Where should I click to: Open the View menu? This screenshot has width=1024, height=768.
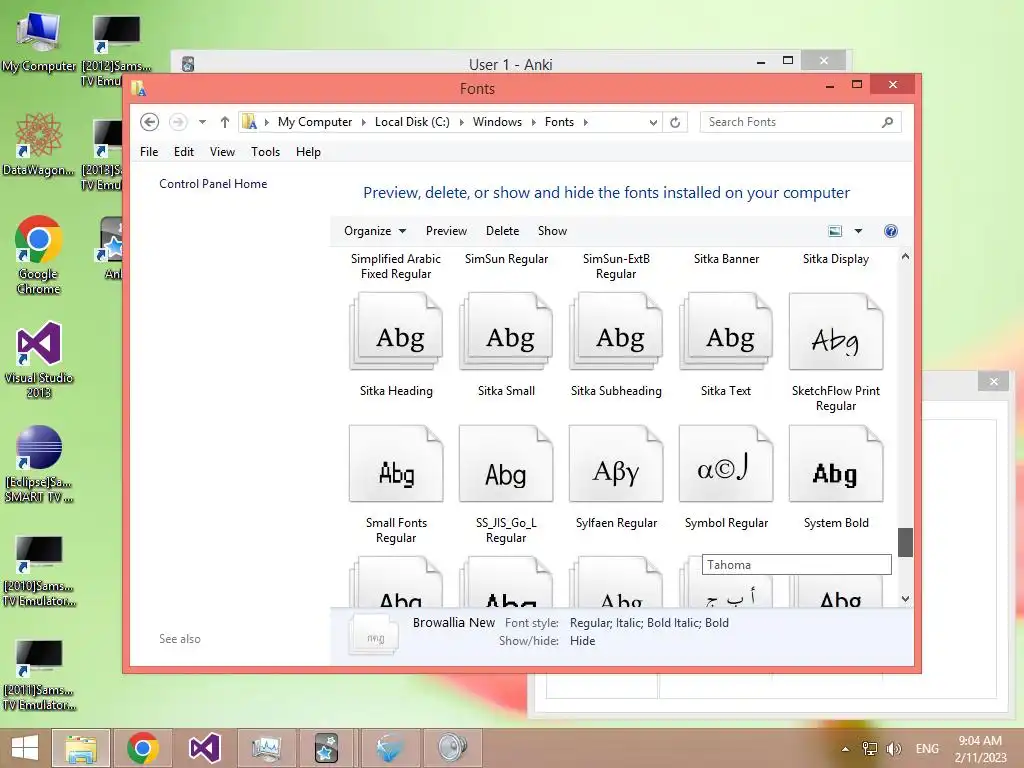(222, 152)
